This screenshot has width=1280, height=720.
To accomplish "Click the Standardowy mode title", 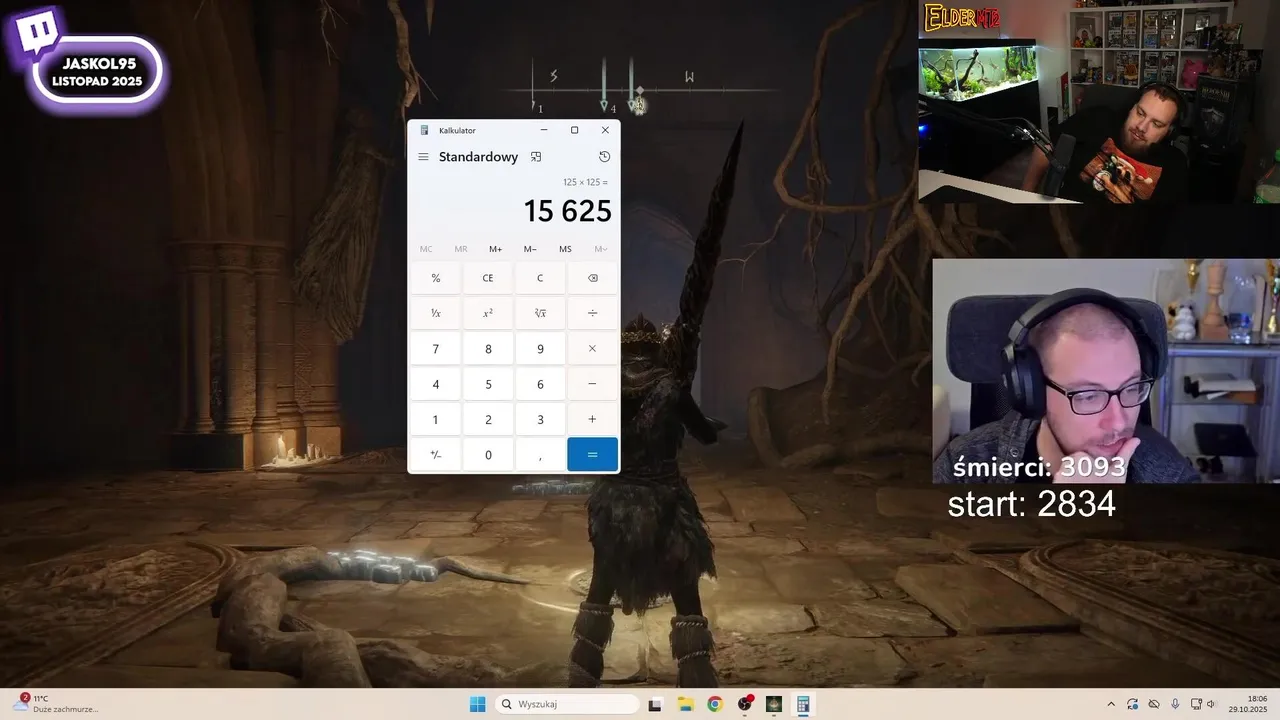I will [478, 157].
